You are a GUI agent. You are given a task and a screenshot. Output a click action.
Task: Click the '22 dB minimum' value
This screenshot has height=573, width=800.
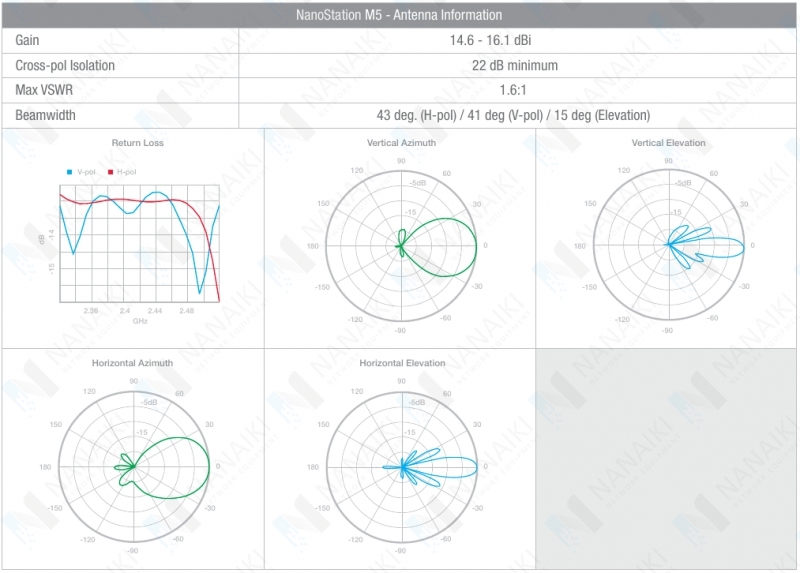[x=515, y=65]
